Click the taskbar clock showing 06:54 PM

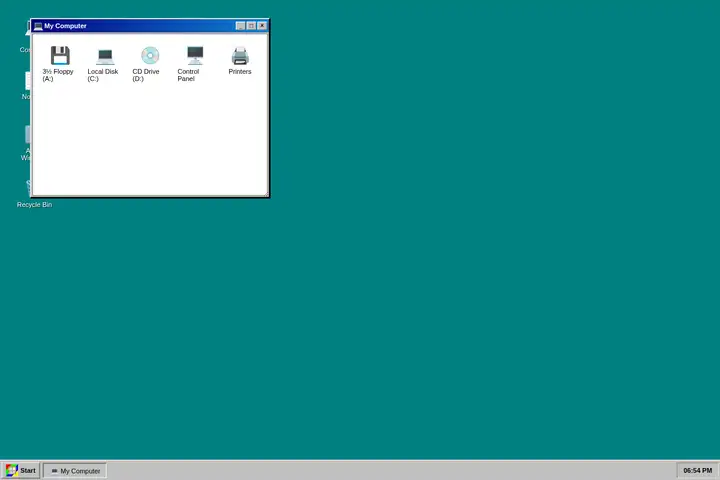coord(697,470)
